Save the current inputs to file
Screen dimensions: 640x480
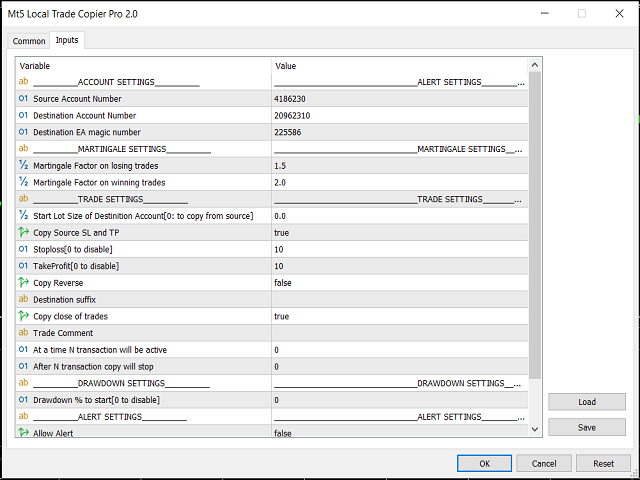click(x=587, y=427)
